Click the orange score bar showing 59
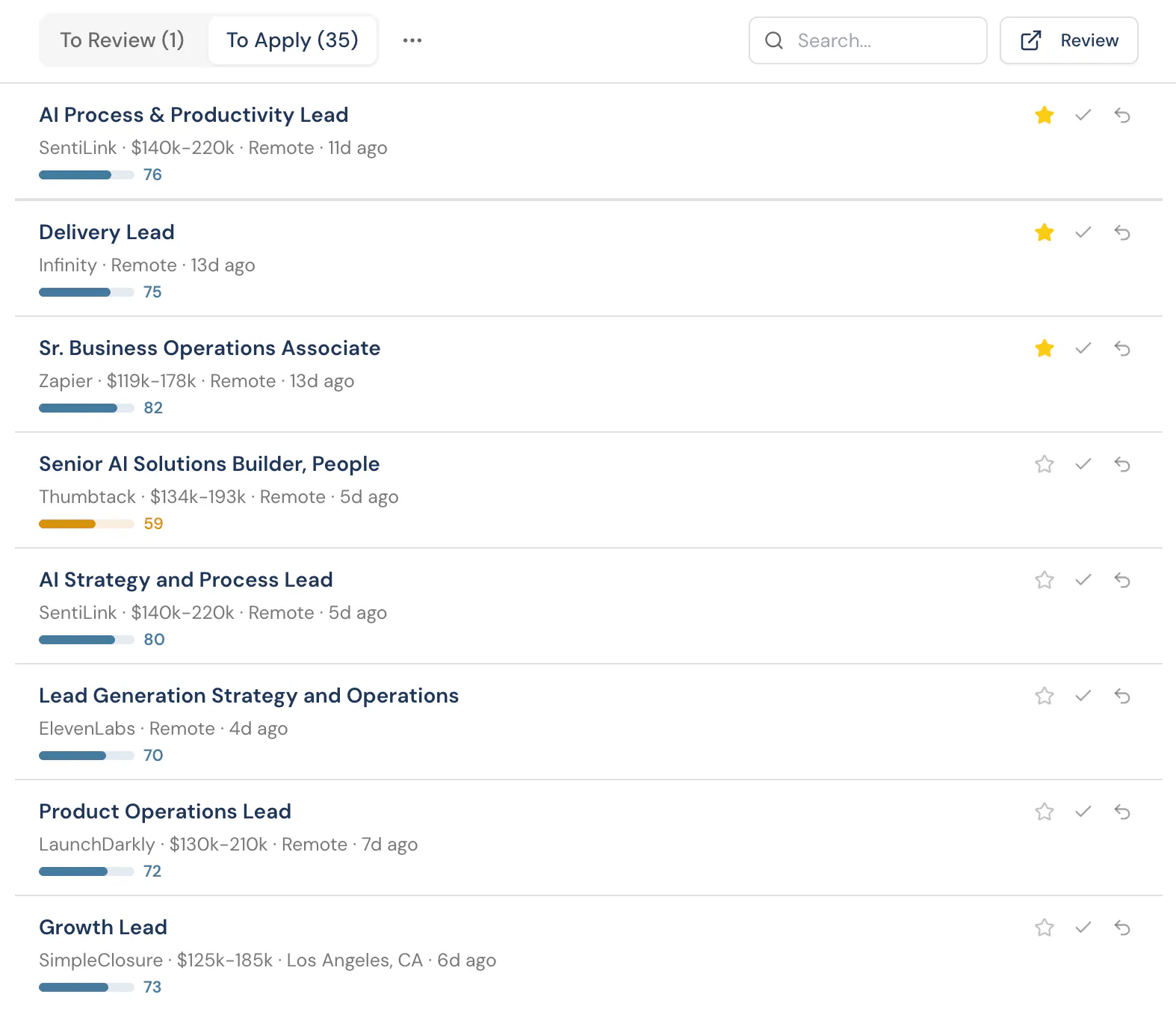 click(x=87, y=524)
